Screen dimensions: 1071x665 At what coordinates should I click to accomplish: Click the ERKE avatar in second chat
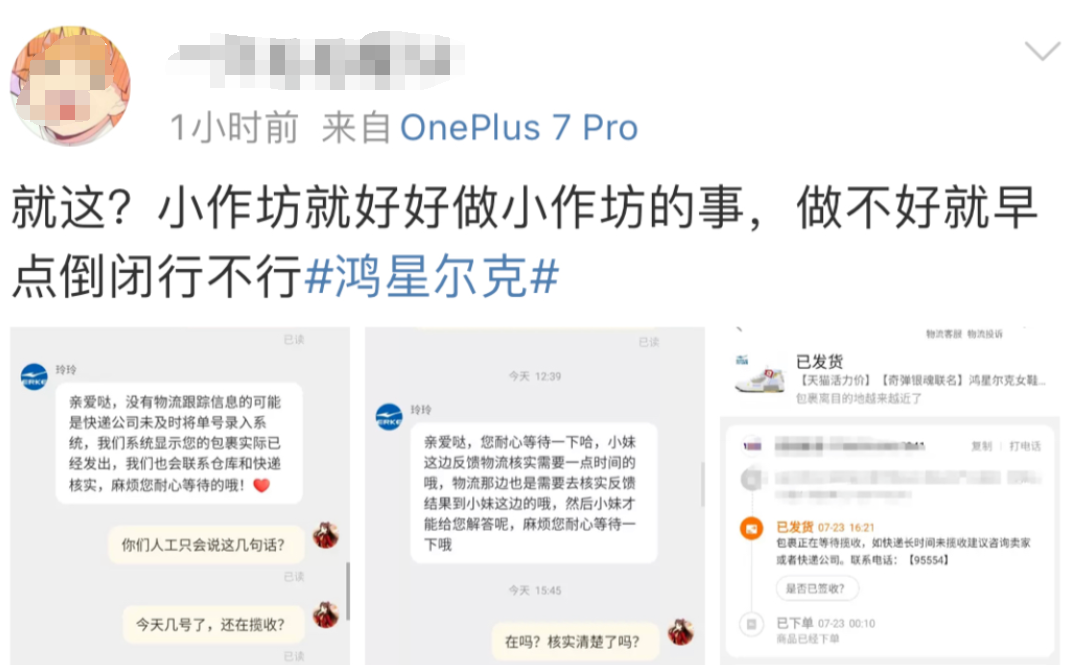389,417
